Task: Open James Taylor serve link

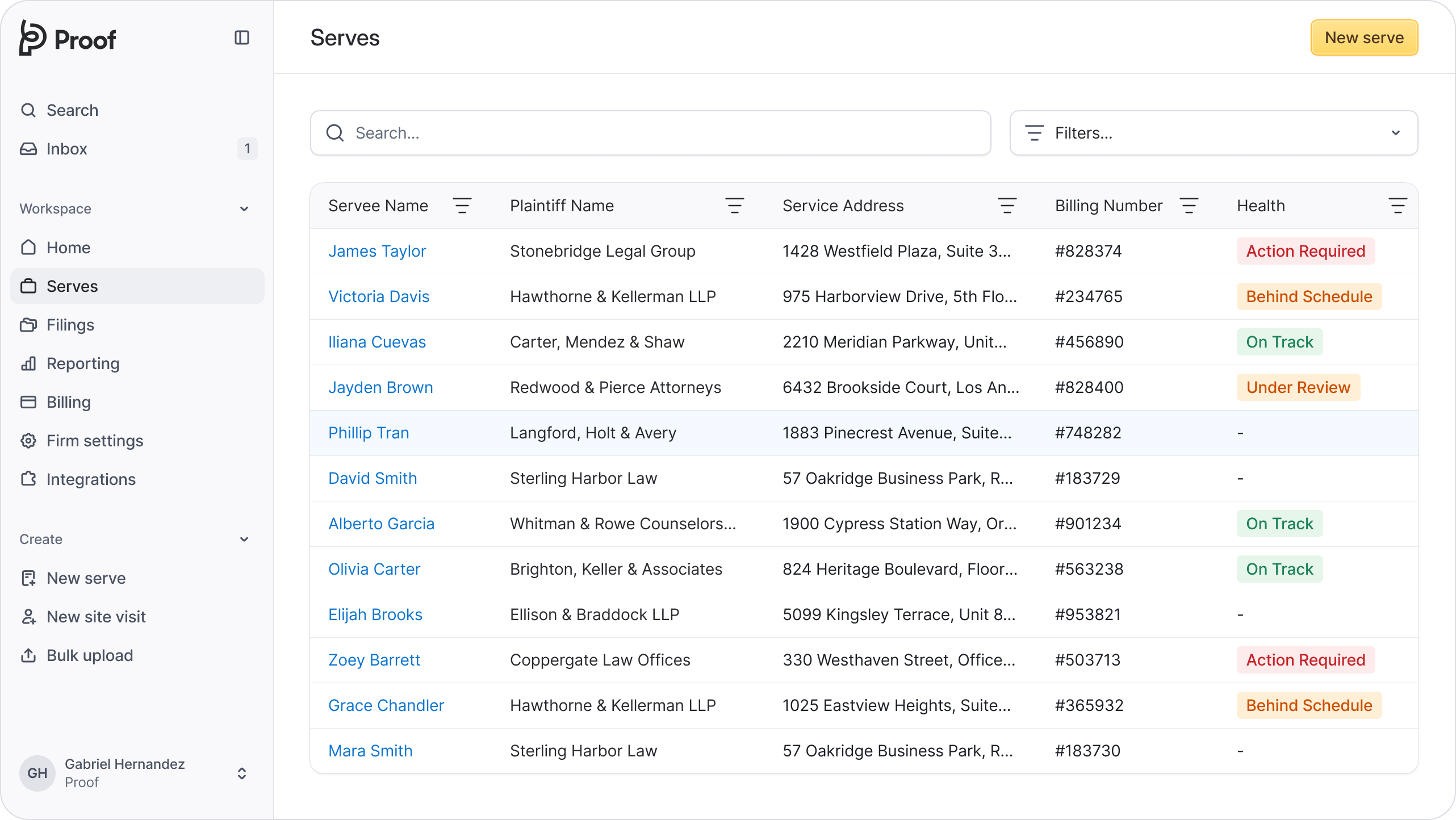Action: [376, 251]
